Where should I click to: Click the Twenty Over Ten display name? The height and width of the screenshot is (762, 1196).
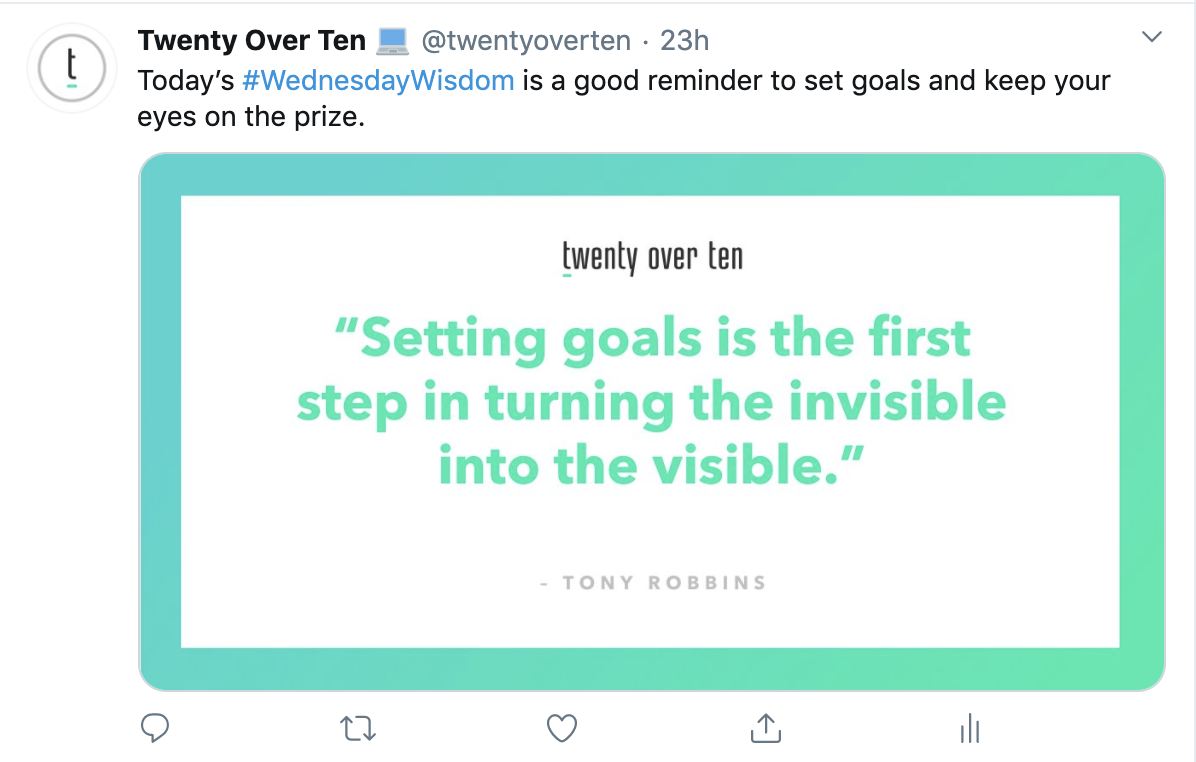tap(252, 41)
